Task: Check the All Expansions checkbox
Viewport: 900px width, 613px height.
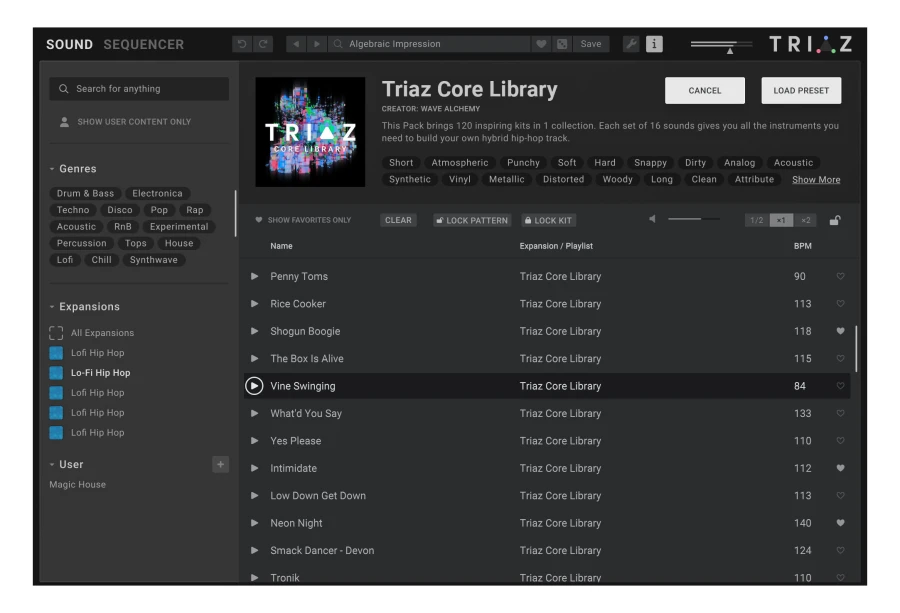Action: [x=56, y=333]
